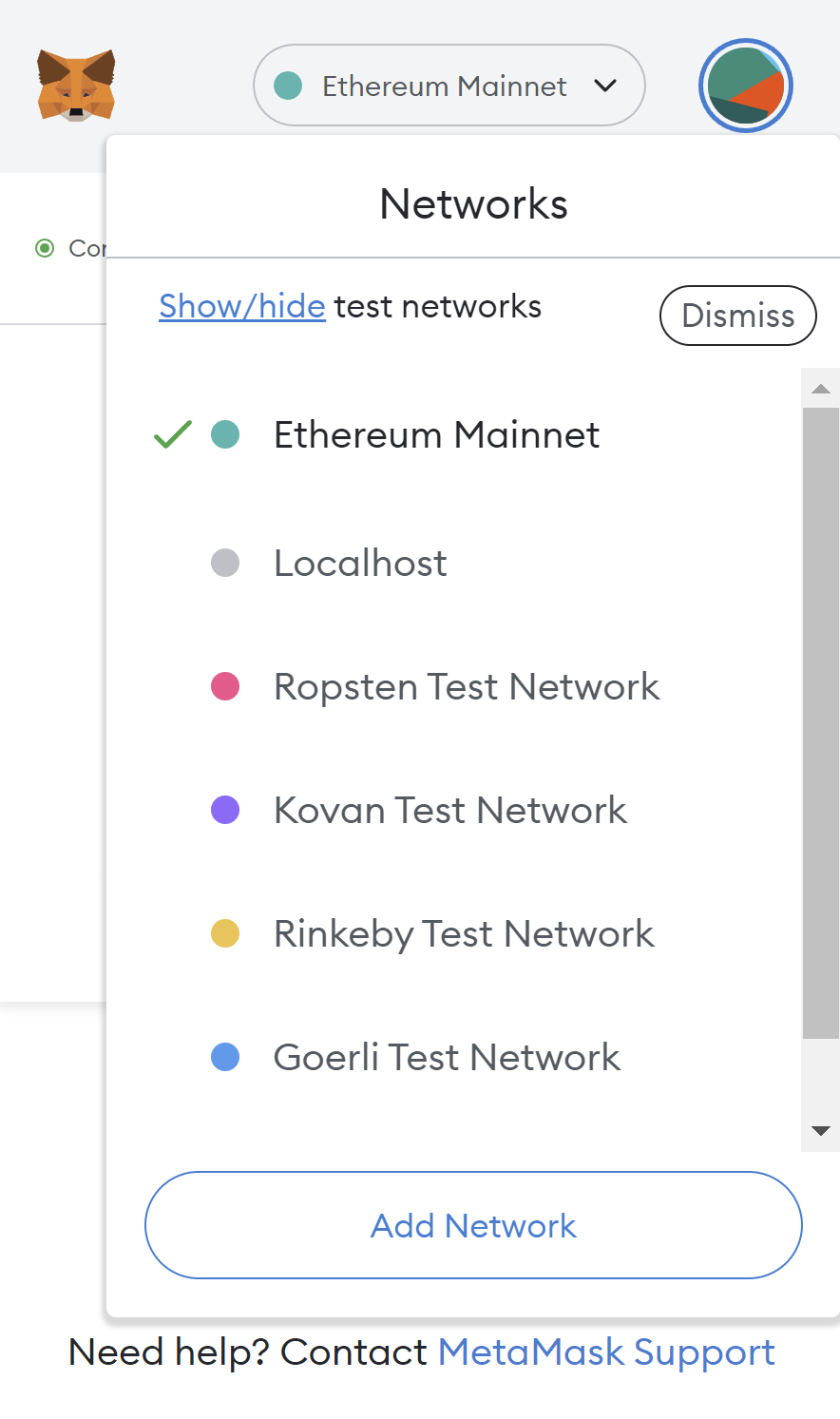Select Rinkeby Test Network
The width and height of the screenshot is (840, 1419).
pyautogui.click(x=454, y=933)
